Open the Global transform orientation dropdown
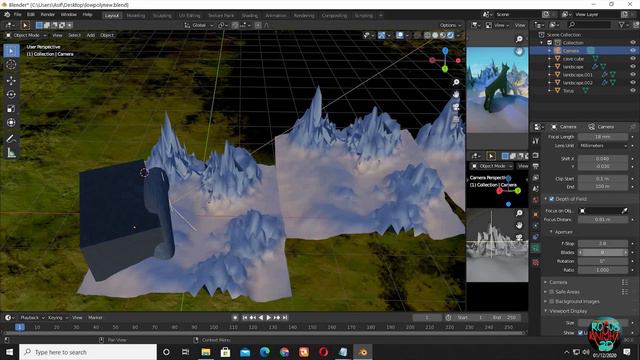Viewport: 640px width, 360px height. pos(199,25)
